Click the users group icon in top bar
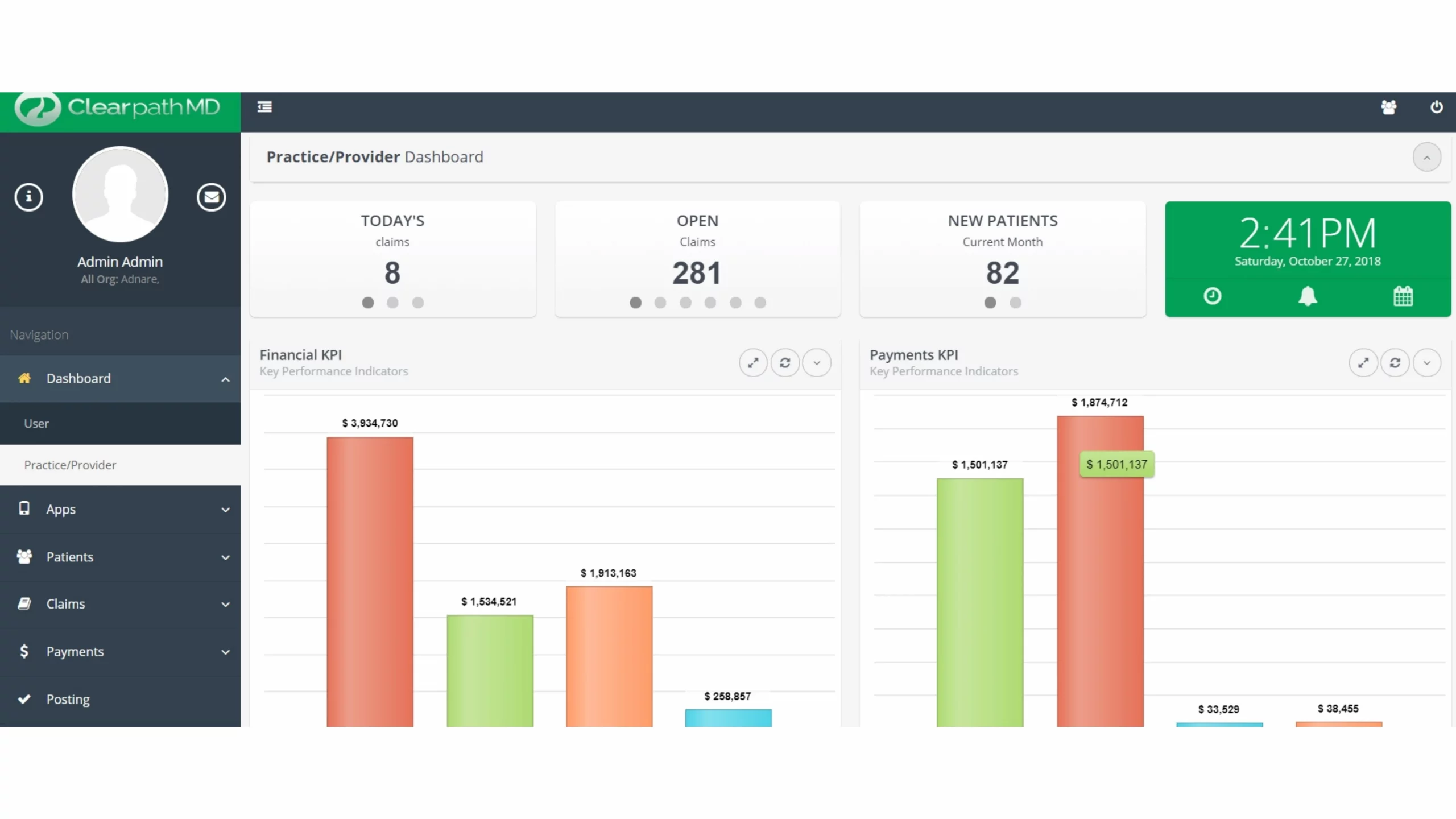 click(1388, 107)
